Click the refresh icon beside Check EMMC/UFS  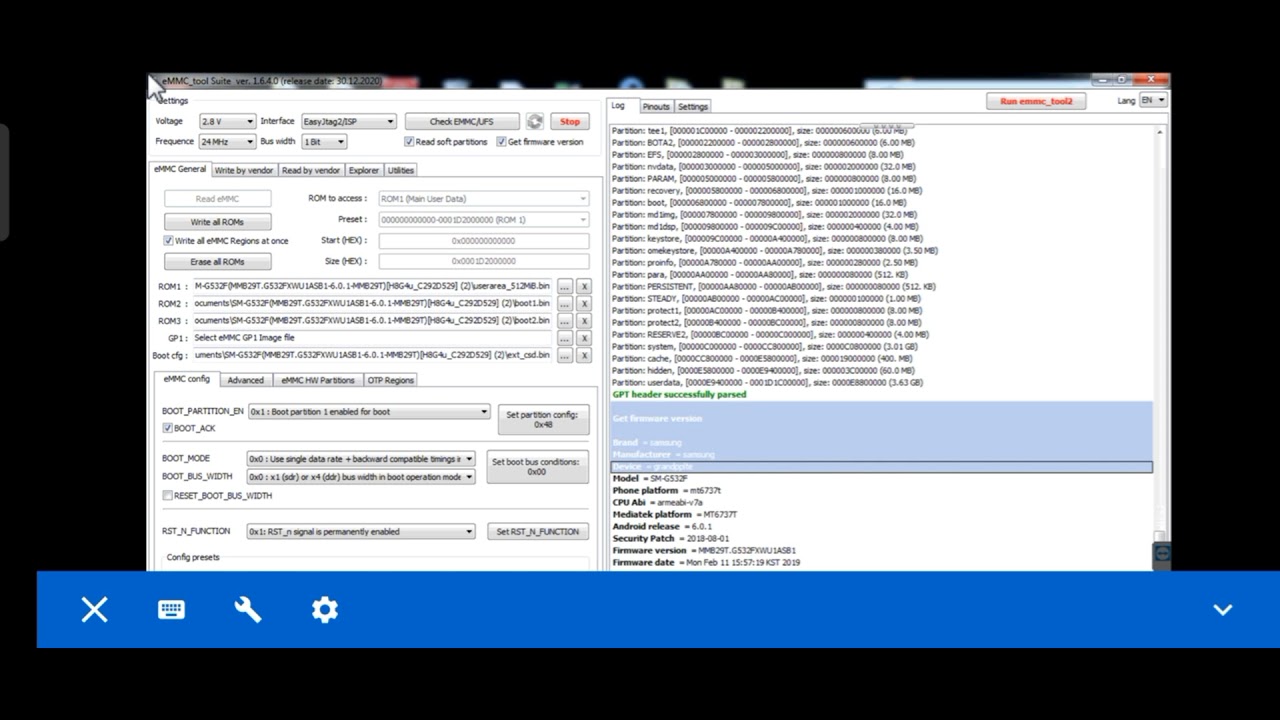coord(535,122)
